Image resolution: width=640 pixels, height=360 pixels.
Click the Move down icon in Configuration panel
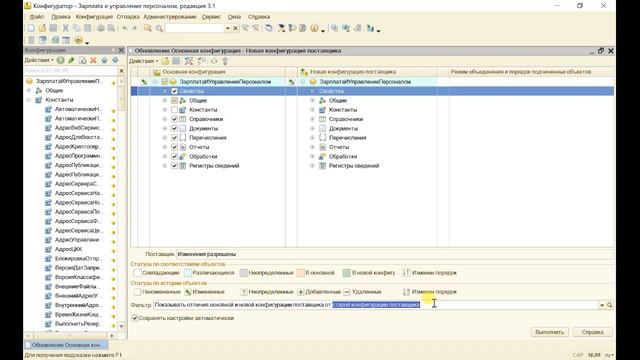click(116, 60)
